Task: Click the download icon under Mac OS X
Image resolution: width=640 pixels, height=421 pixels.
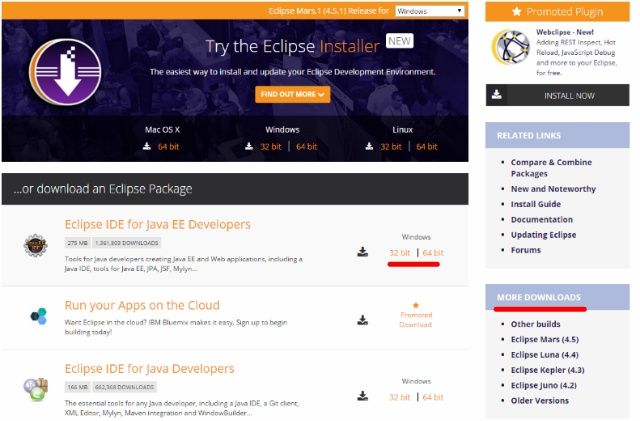Action: 147,146
